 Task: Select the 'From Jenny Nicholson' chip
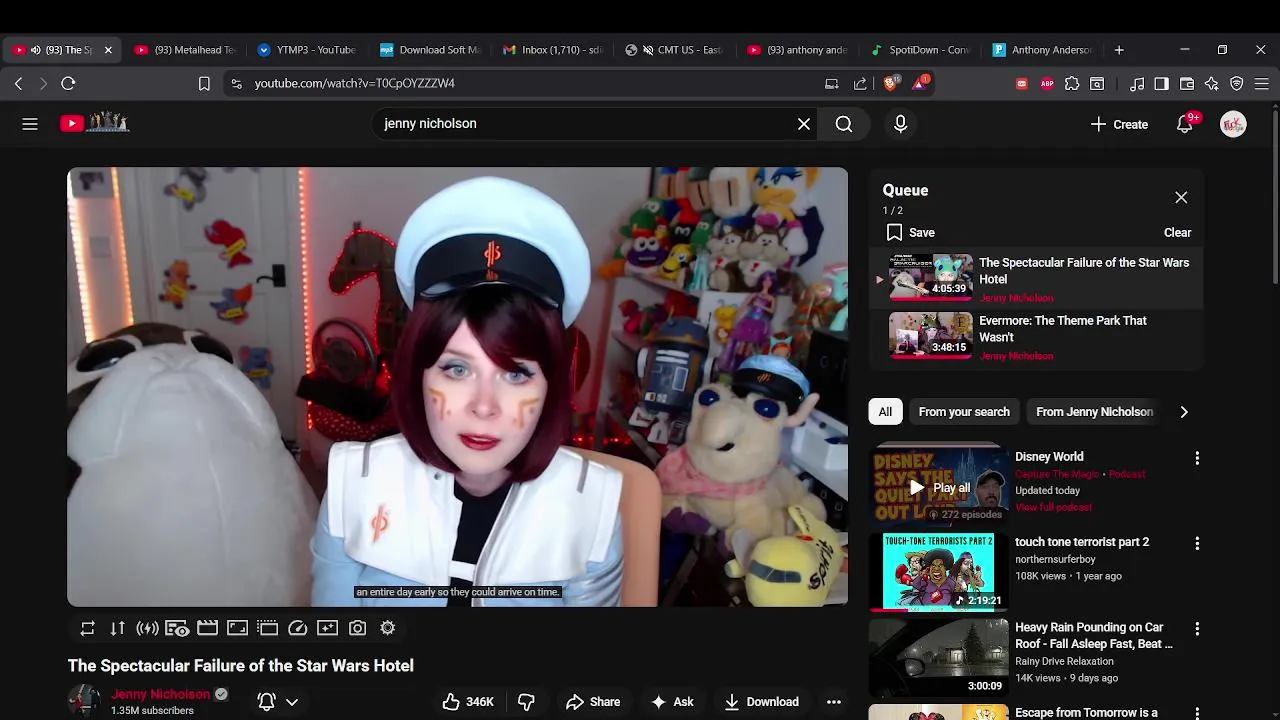pyautogui.click(x=1094, y=412)
